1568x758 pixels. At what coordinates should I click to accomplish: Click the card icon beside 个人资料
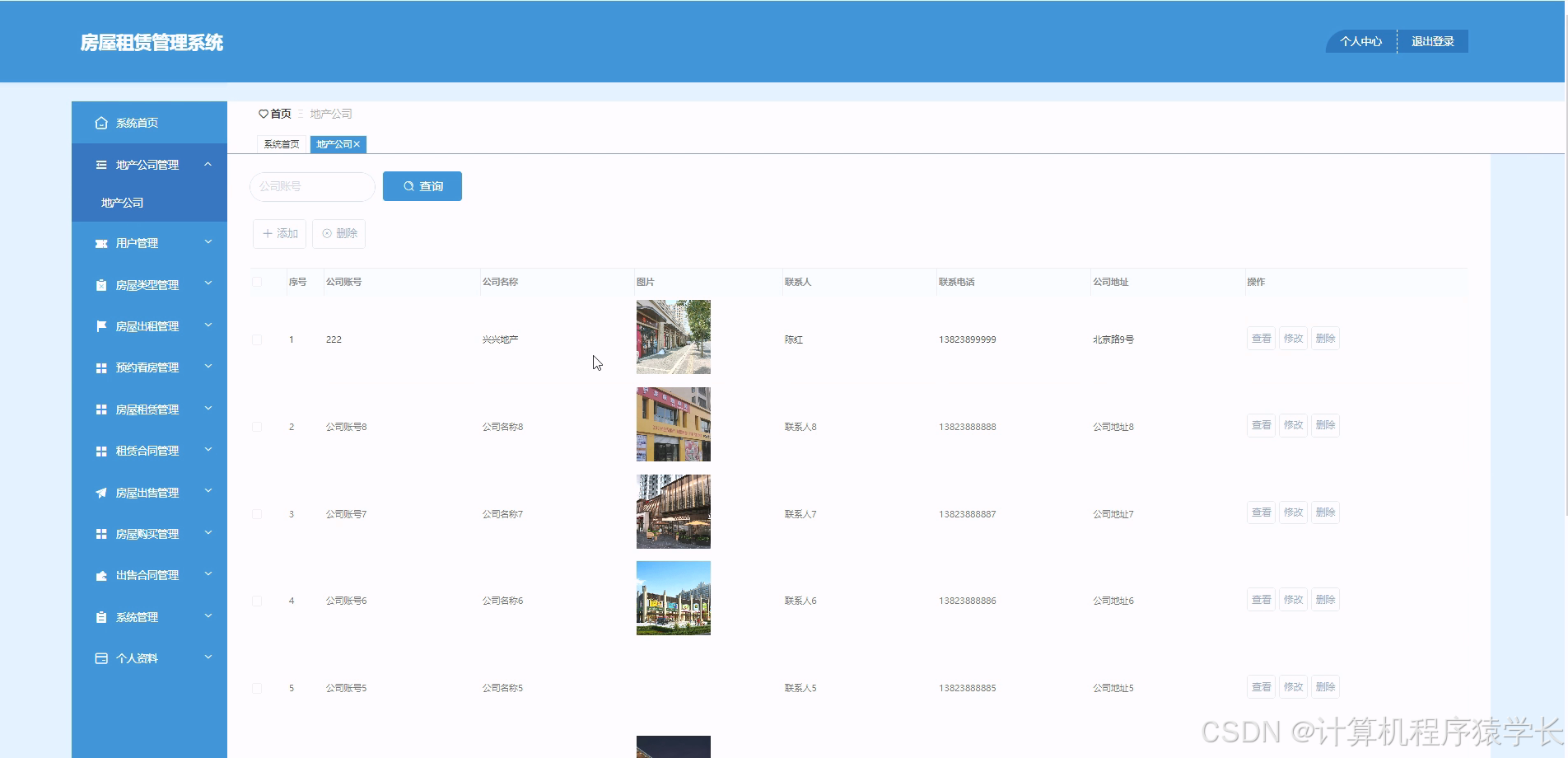pyautogui.click(x=101, y=658)
